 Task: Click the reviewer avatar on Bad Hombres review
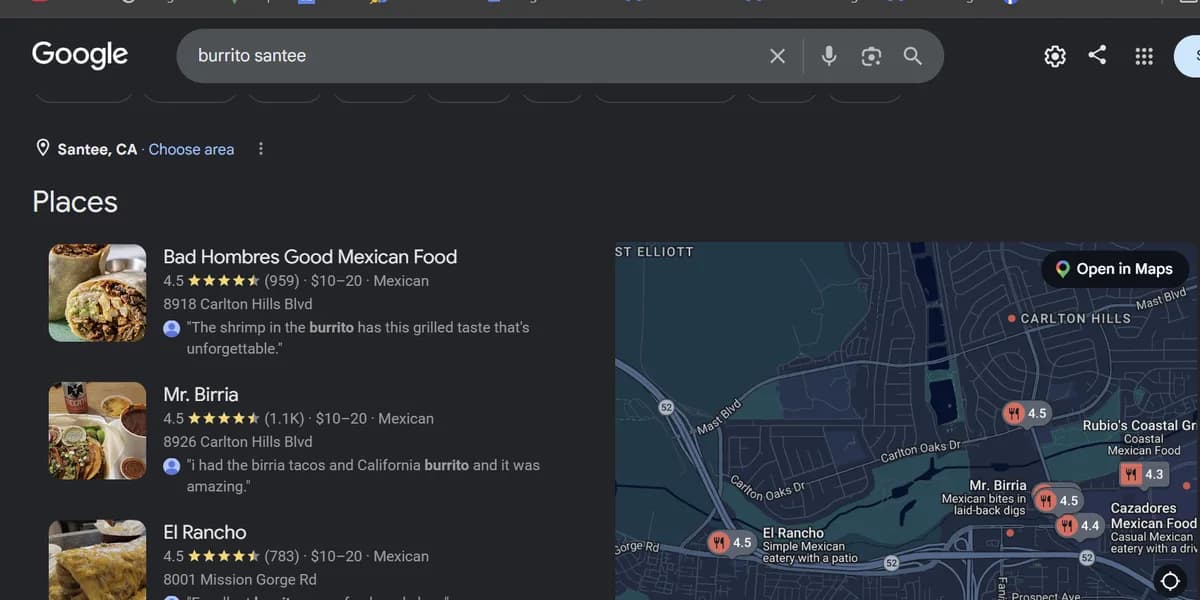171,327
